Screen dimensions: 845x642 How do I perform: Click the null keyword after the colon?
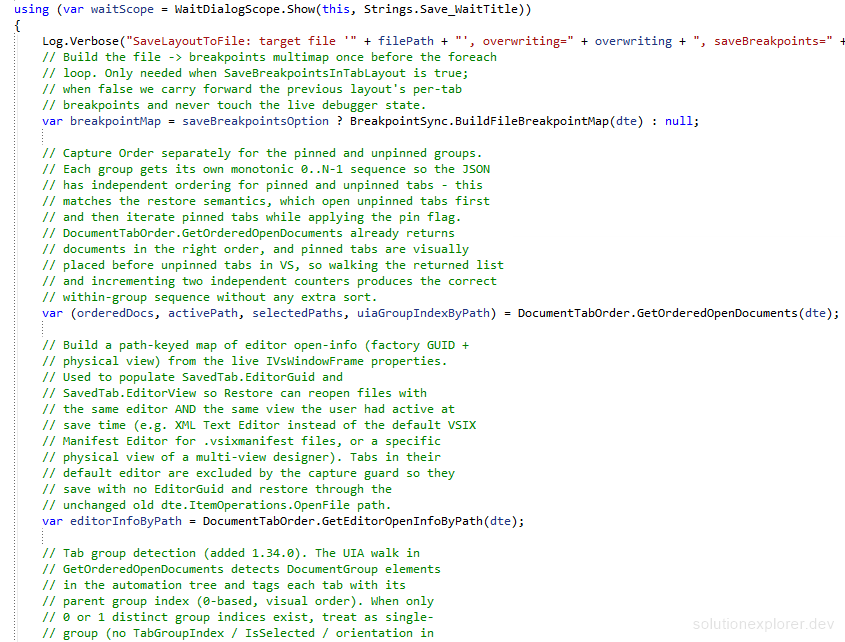678,121
